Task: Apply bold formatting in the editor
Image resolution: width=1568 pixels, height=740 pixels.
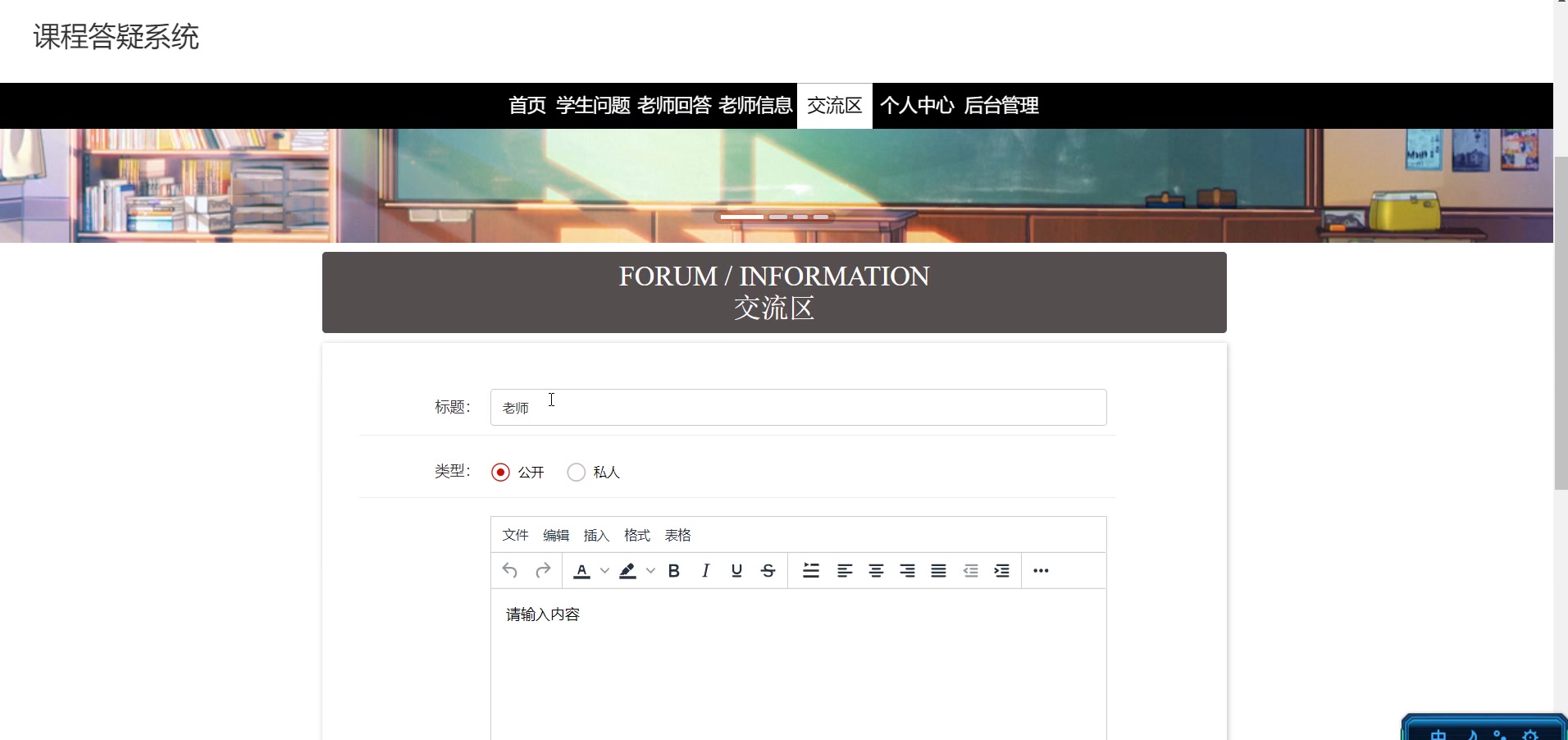Action: pyautogui.click(x=674, y=570)
